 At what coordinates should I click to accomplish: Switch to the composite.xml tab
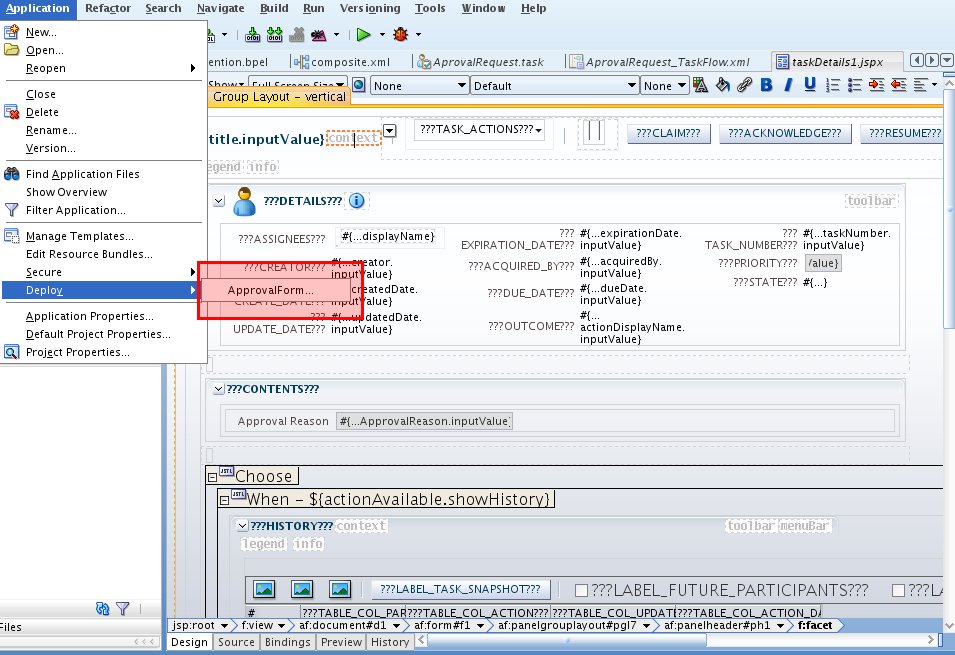coord(343,62)
